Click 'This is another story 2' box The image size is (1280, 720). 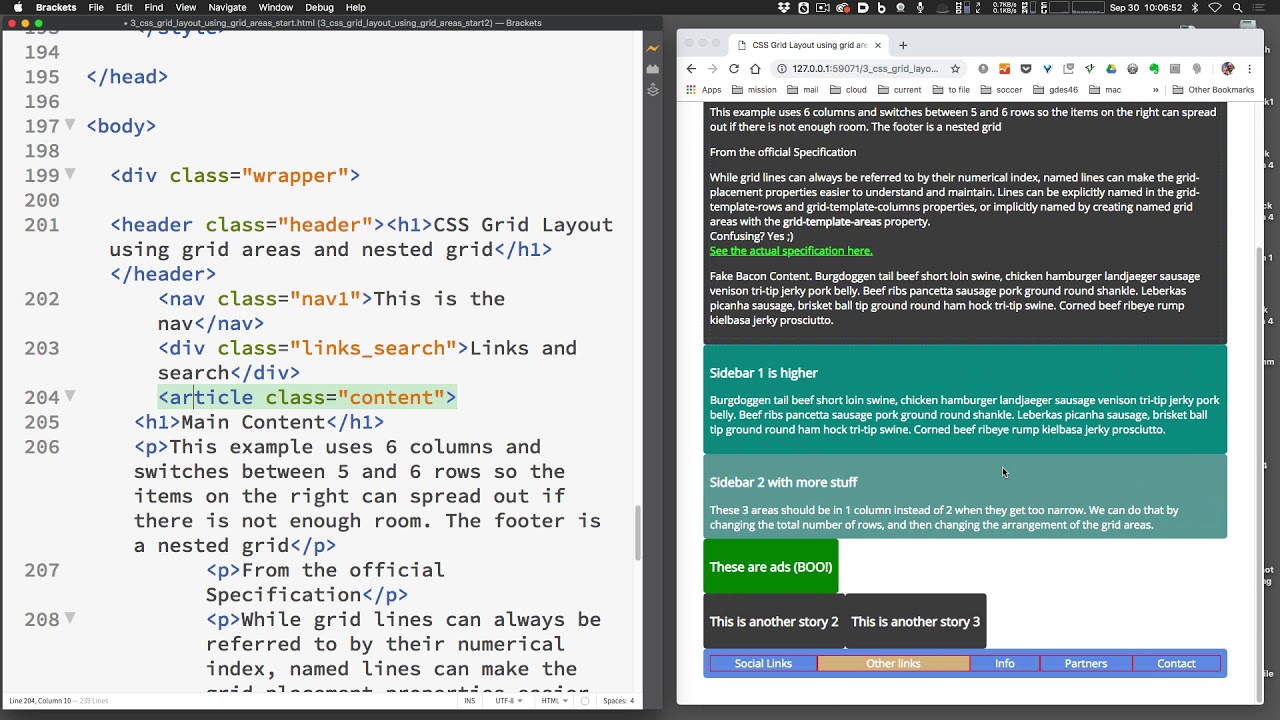coord(774,621)
